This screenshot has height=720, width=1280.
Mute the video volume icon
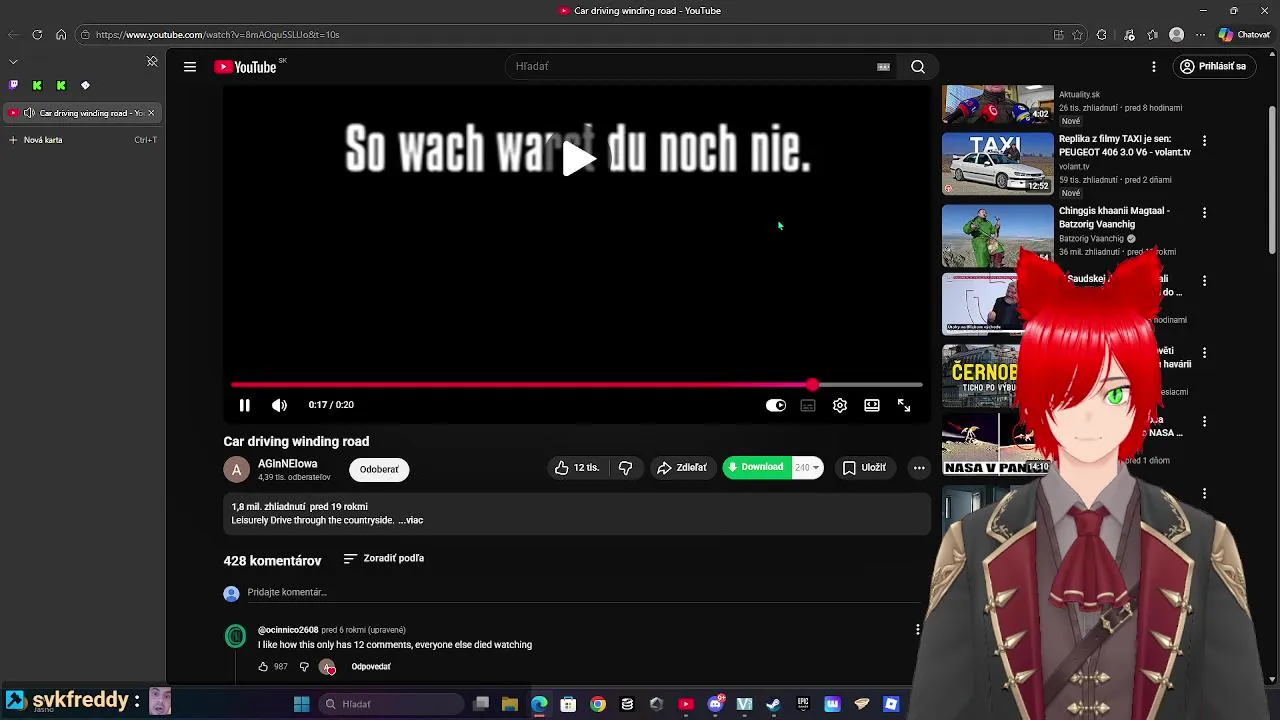279,405
